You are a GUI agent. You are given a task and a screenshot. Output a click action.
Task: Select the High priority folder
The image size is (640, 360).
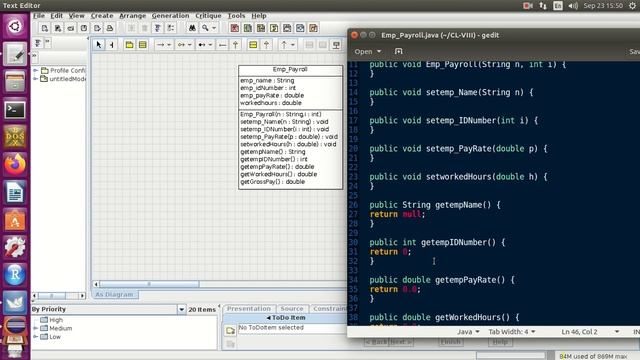(x=51, y=320)
